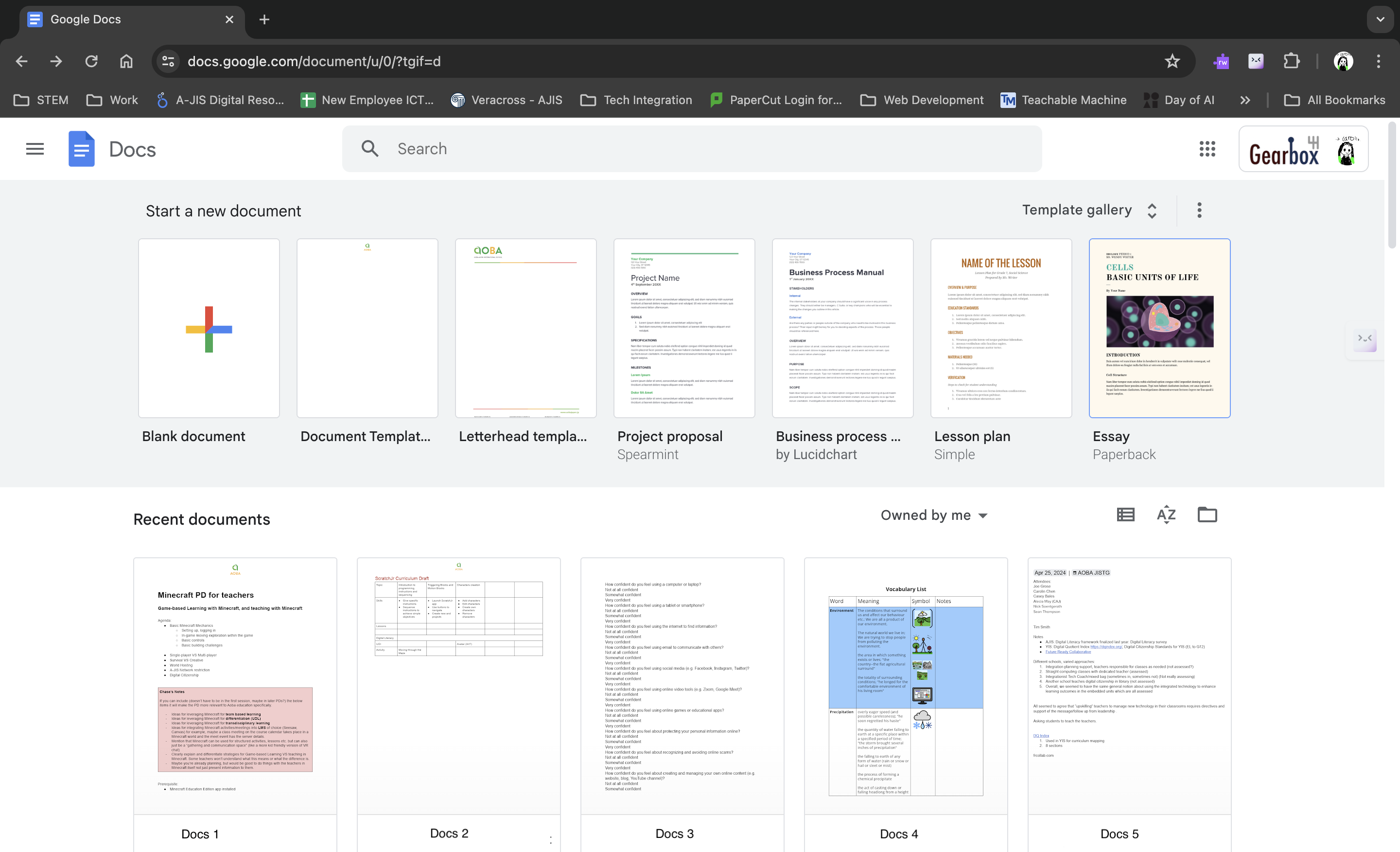
Task: Open the AZ sort options
Action: coord(1166,515)
